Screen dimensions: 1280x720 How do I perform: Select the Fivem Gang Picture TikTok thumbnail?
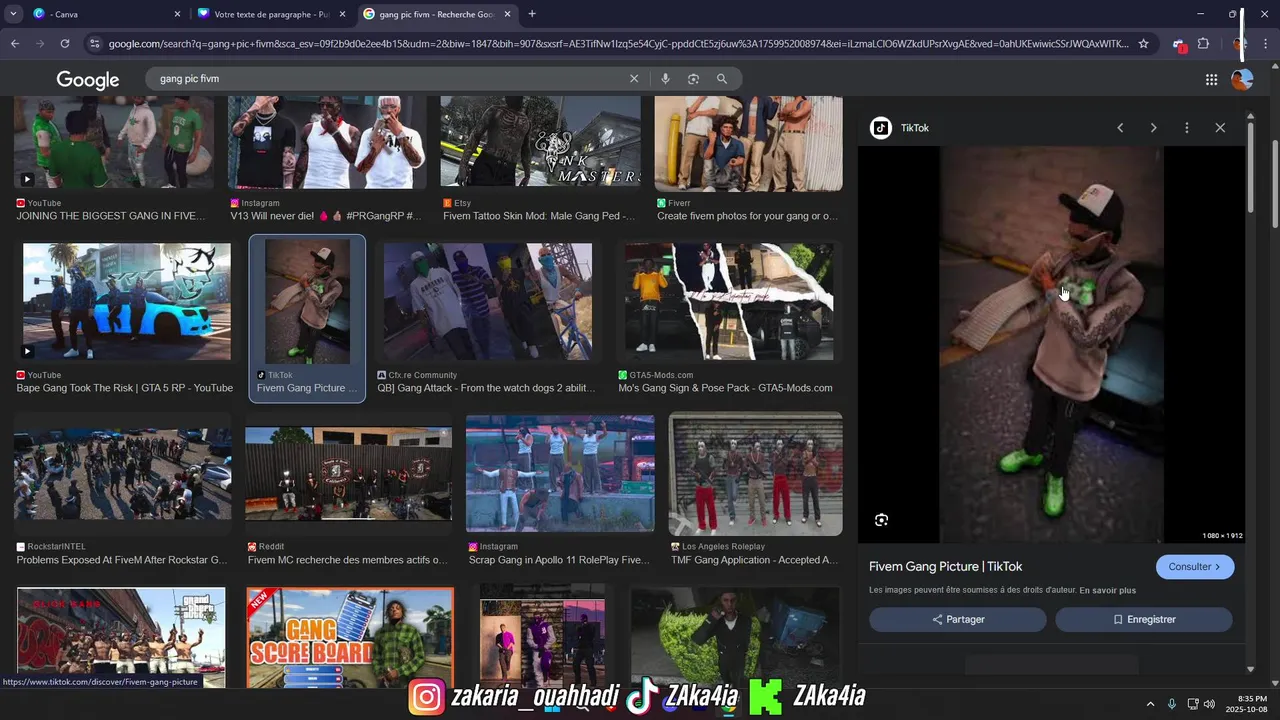(x=307, y=301)
